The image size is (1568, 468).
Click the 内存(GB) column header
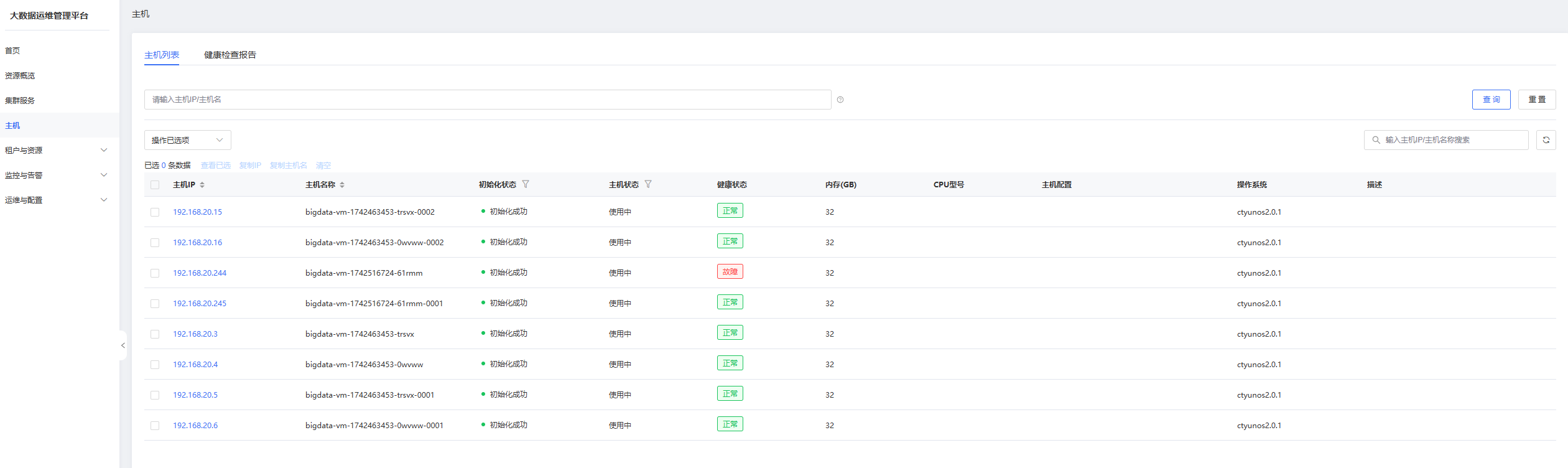pos(841,185)
